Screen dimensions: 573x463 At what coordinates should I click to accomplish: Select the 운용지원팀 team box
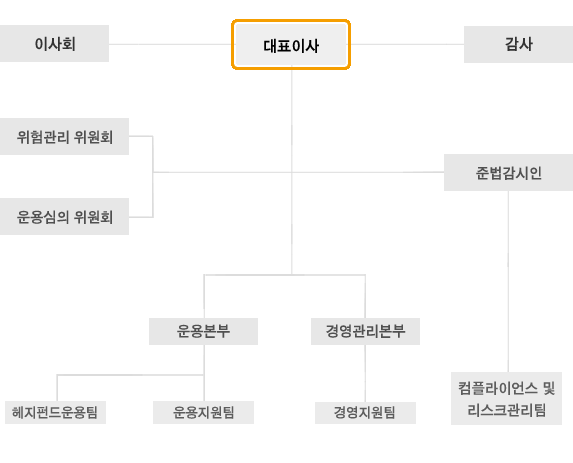click(x=203, y=412)
